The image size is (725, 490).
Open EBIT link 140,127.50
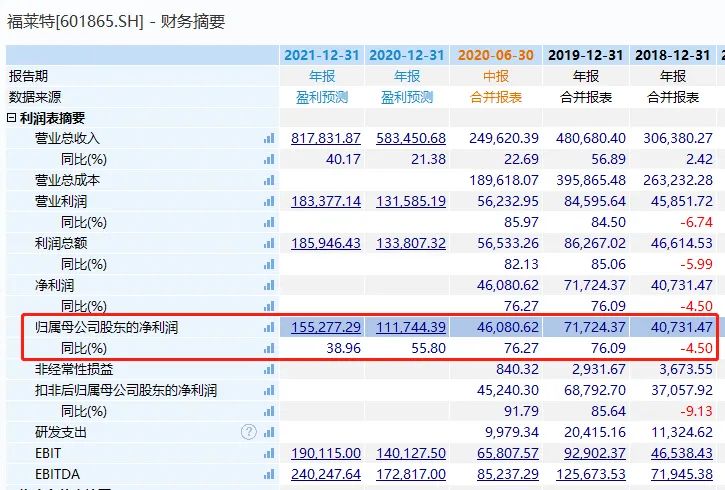(x=411, y=453)
